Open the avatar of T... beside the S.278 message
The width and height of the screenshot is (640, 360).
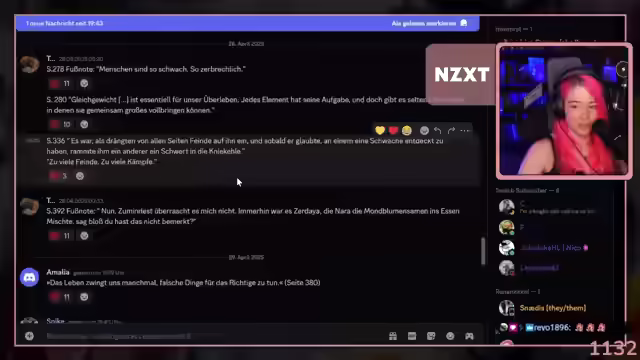29,64
